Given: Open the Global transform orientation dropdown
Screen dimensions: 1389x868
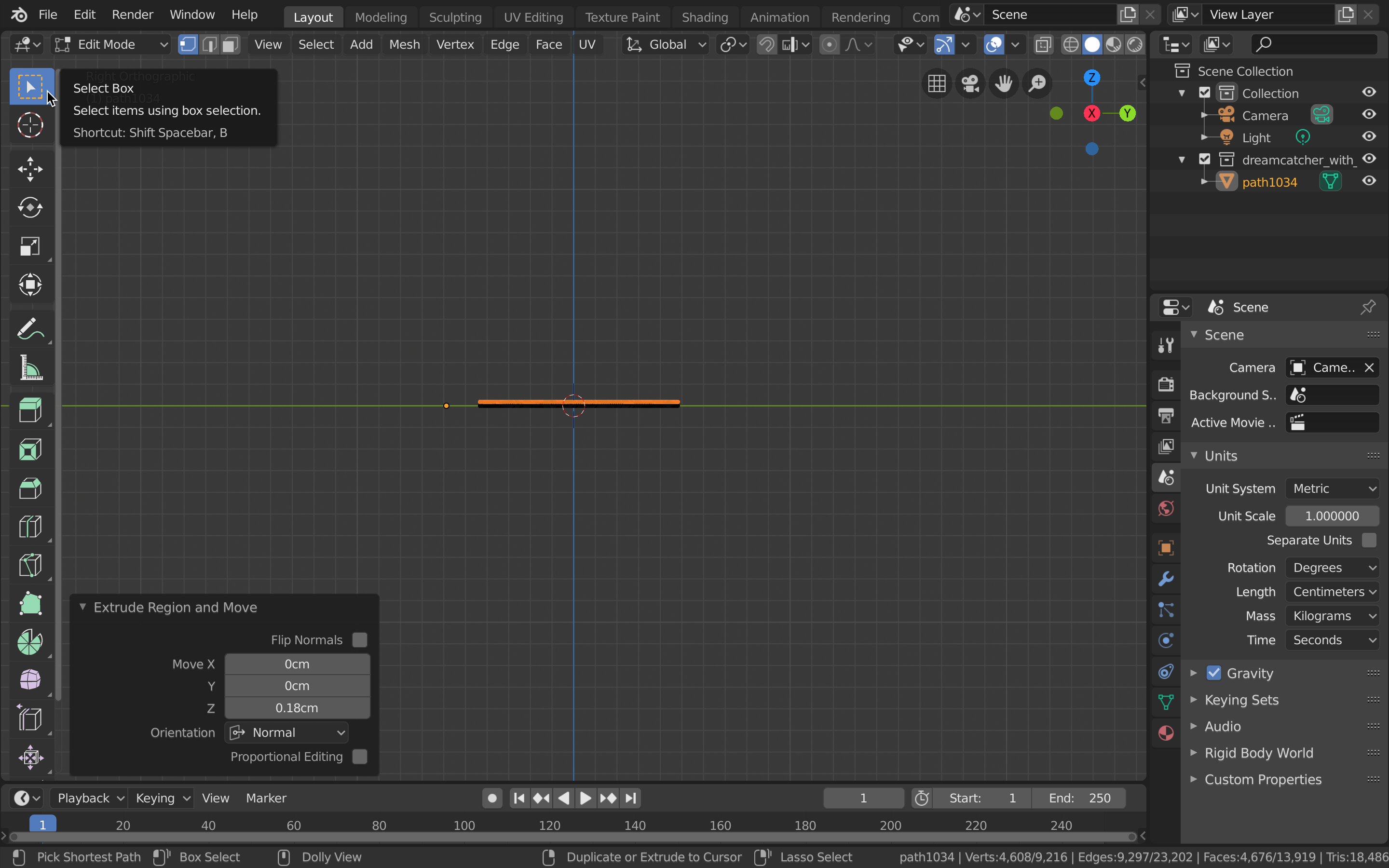Looking at the screenshot, I should [665, 44].
